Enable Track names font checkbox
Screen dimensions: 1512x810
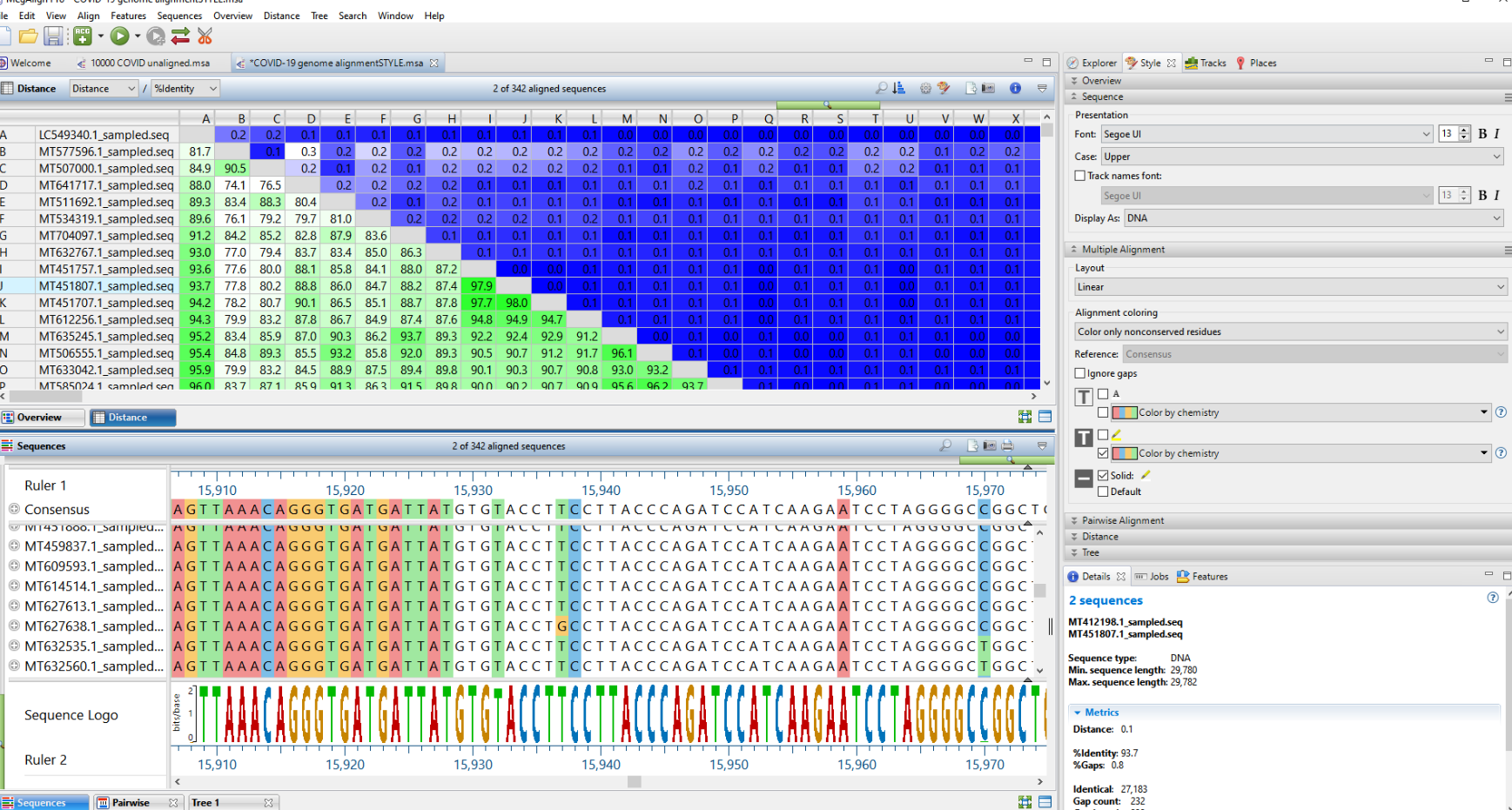tap(1080, 176)
